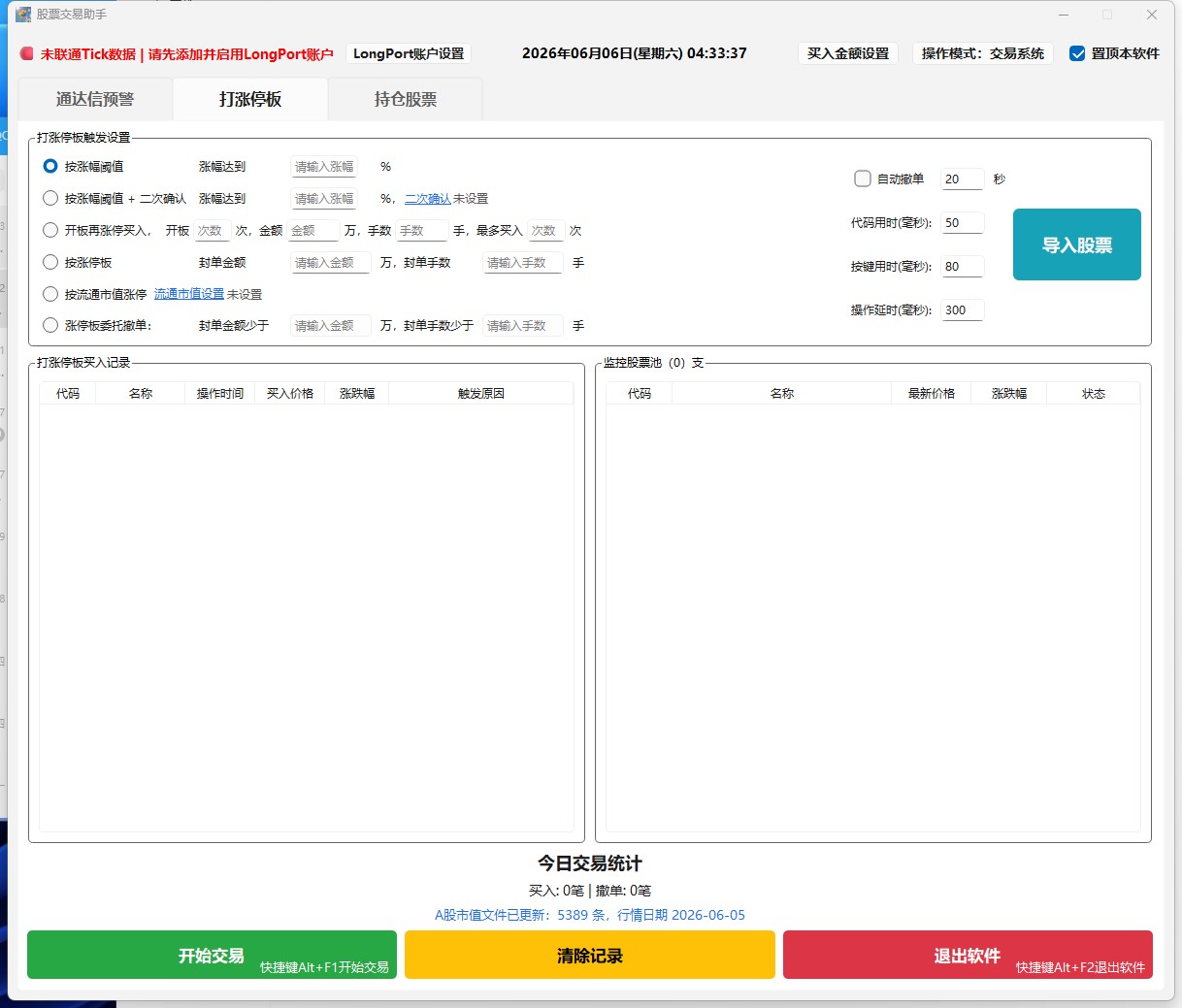The image size is (1182, 1008).
Task: Switch to 通达信预警 tab
Action: click(x=95, y=99)
